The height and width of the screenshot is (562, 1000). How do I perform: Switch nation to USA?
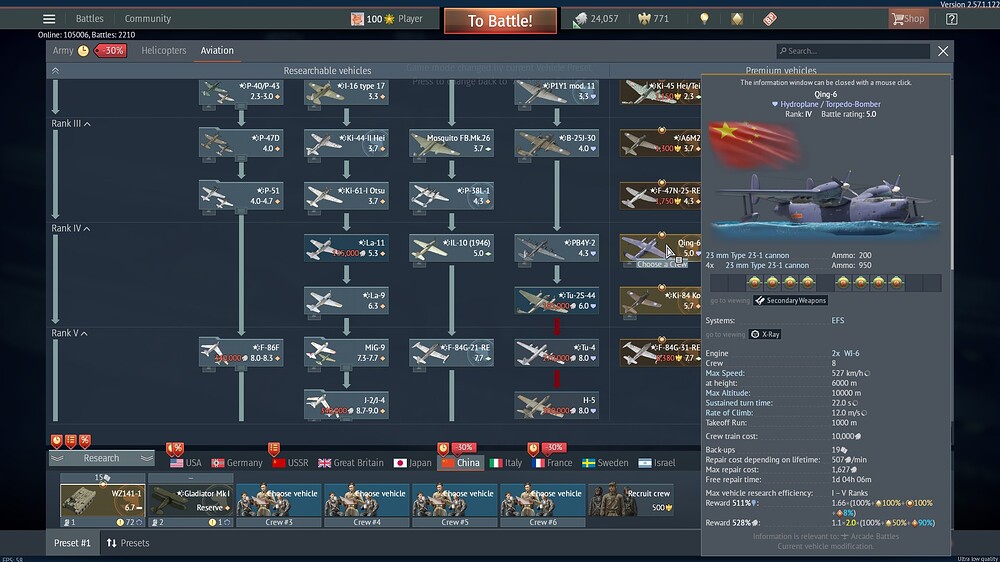(186, 462)
